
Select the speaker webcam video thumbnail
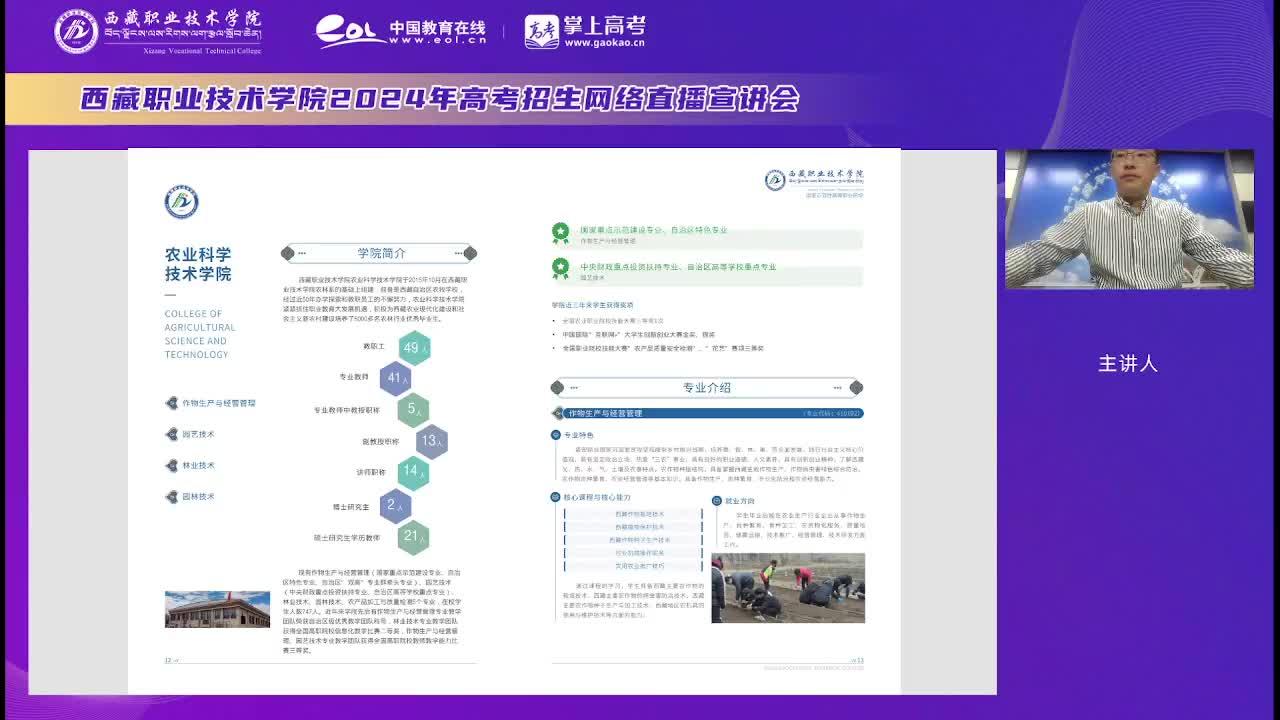pos(1129,220)
